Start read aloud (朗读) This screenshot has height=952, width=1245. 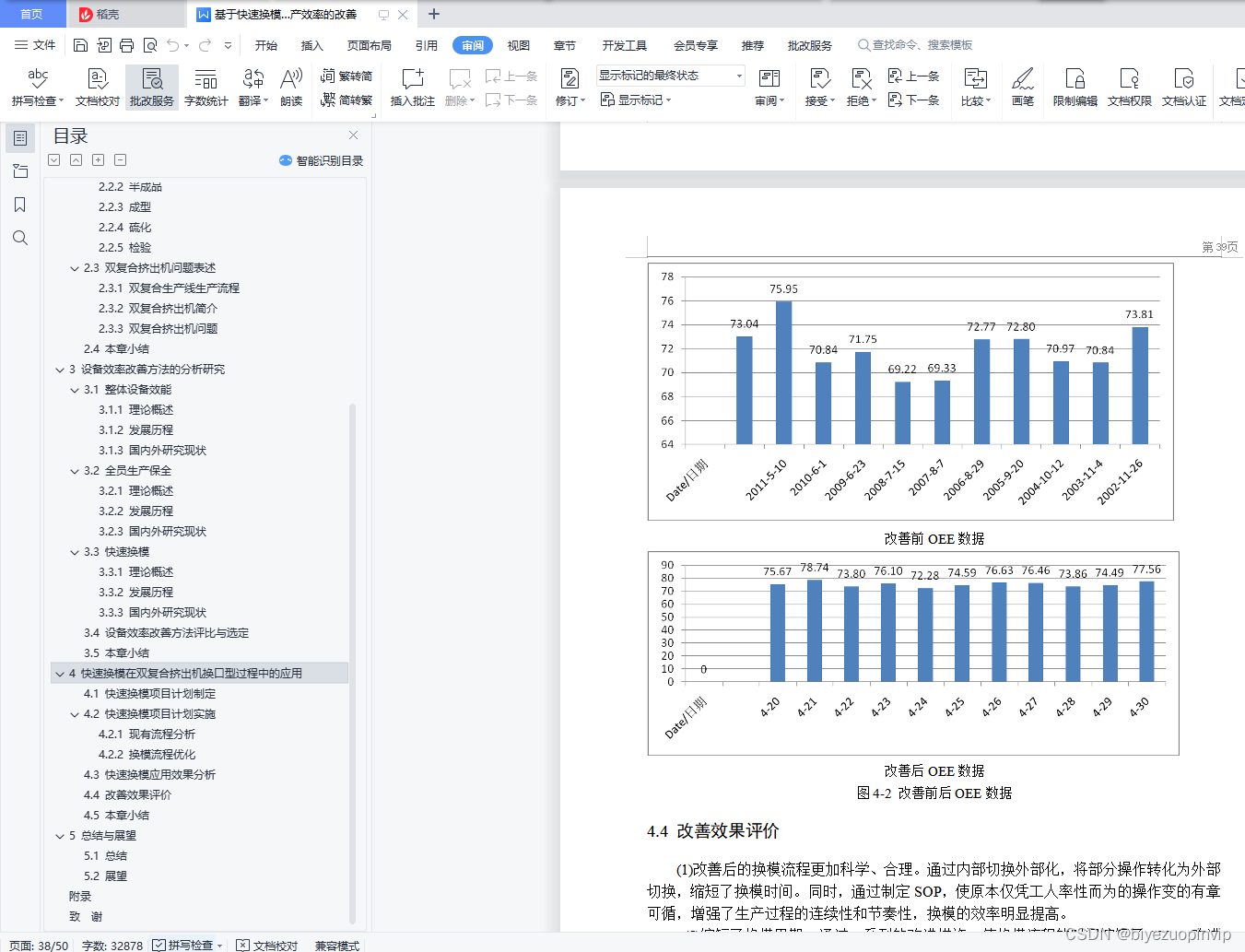[291, 88]
